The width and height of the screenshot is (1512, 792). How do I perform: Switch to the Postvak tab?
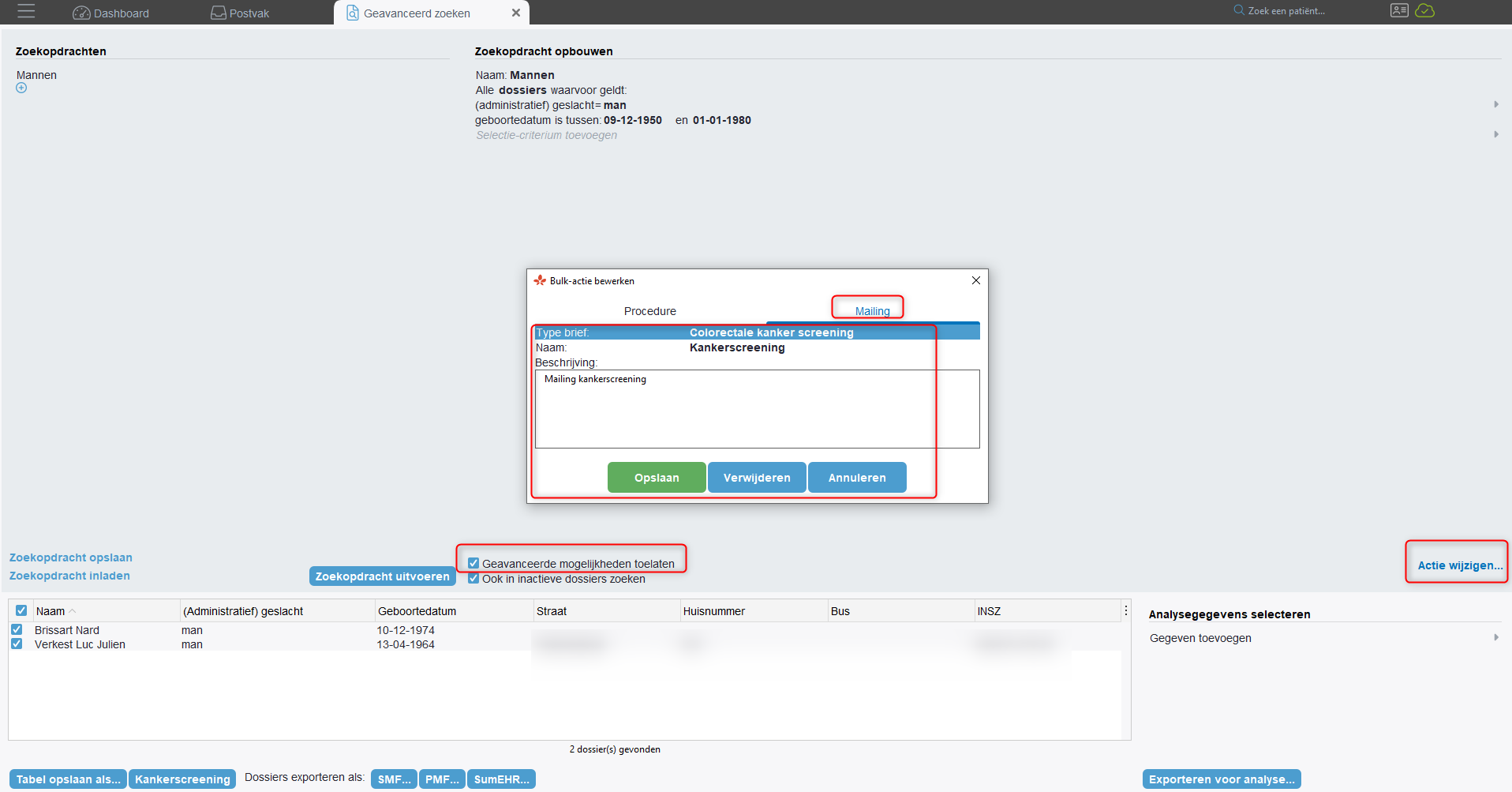241,13
